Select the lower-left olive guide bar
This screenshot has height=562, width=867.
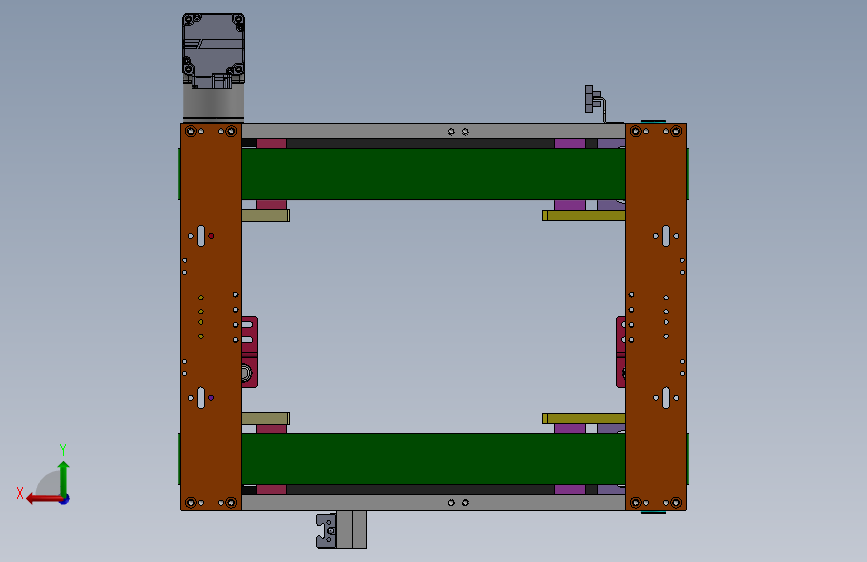265,418
